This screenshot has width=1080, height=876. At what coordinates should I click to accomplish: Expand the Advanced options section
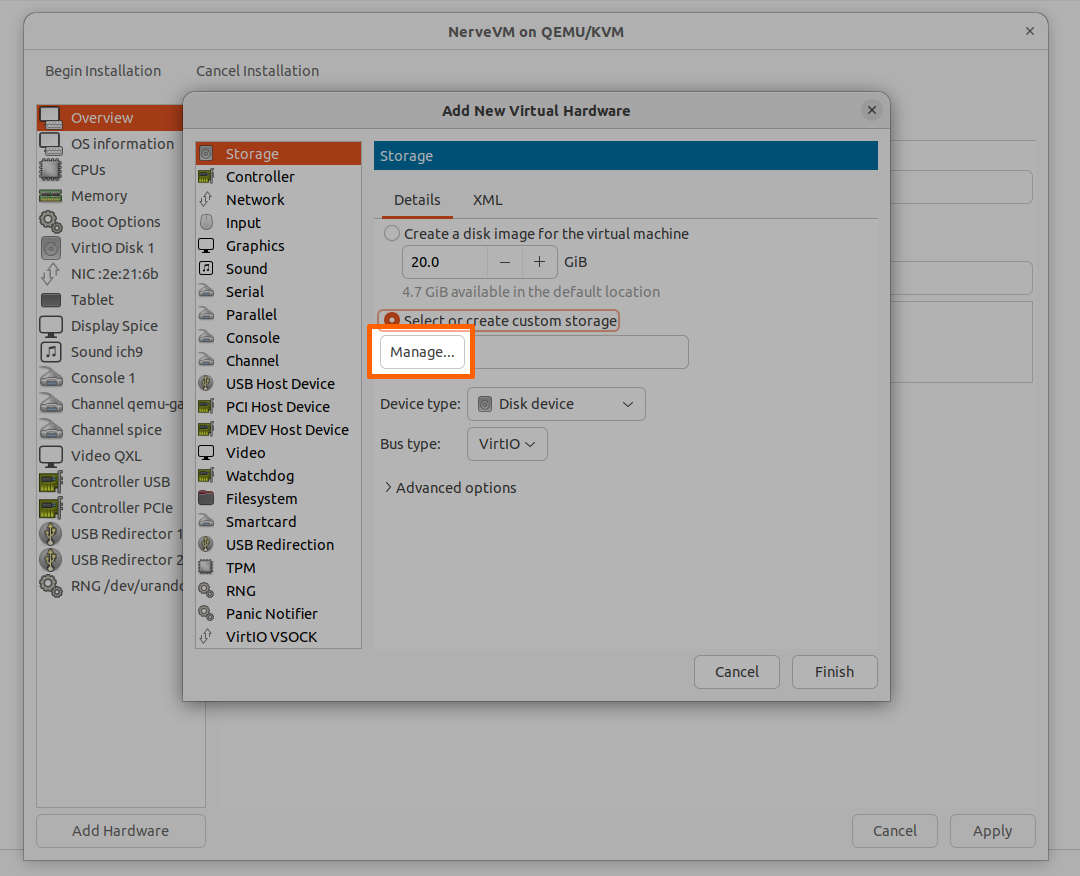click(x=450, y=488)
